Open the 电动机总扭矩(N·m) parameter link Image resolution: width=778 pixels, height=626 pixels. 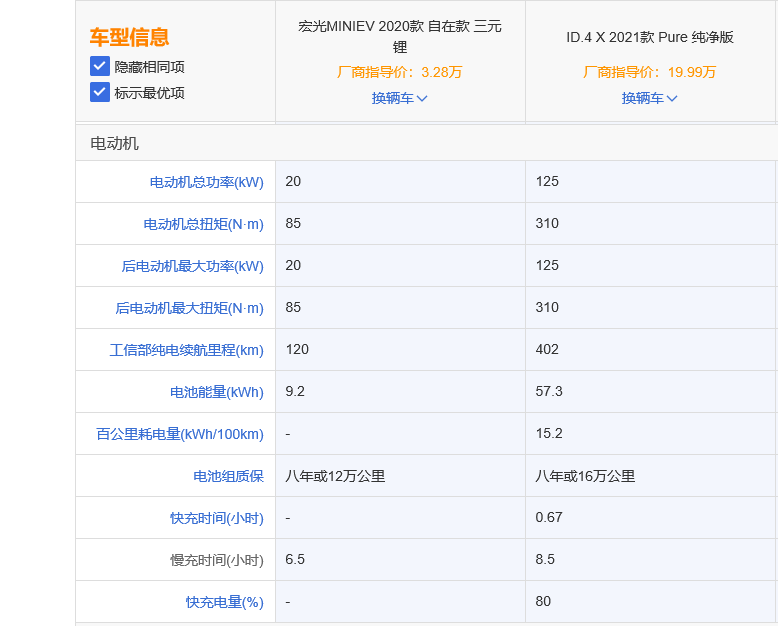[203, 224]
